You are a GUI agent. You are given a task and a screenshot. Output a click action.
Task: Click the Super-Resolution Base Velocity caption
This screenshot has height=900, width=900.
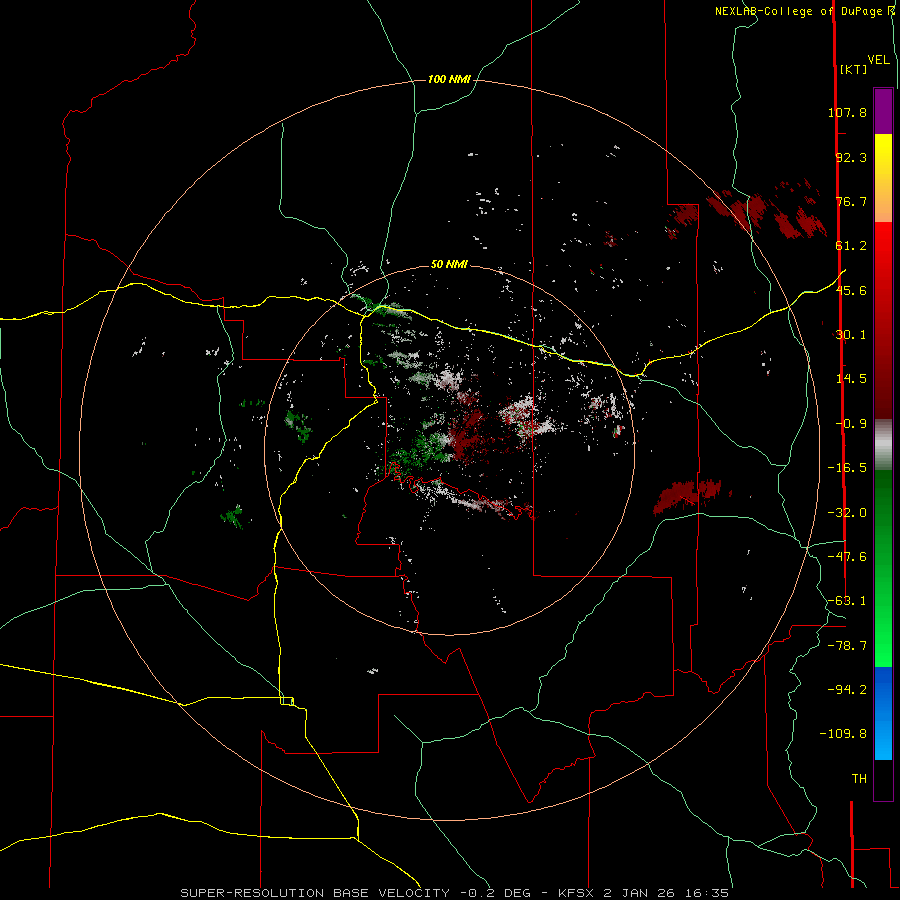pos(455,893)
